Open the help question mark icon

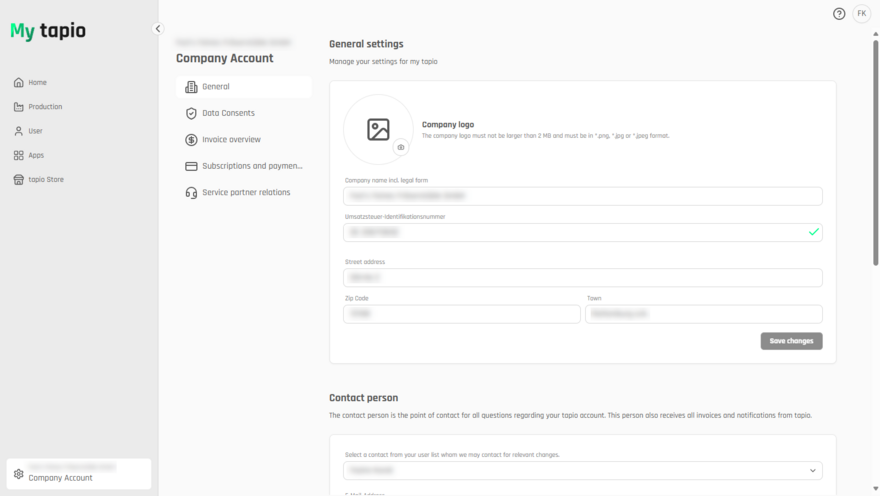pos(838,14)
